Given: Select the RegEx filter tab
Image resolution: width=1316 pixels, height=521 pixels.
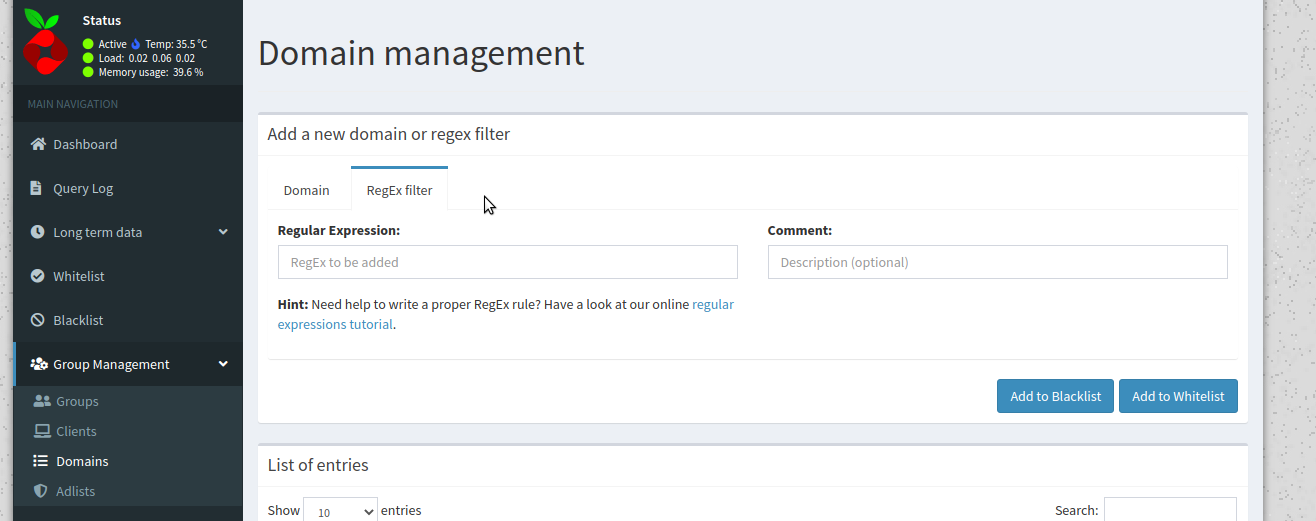Looking at the screenshot, I should (399, 190).
